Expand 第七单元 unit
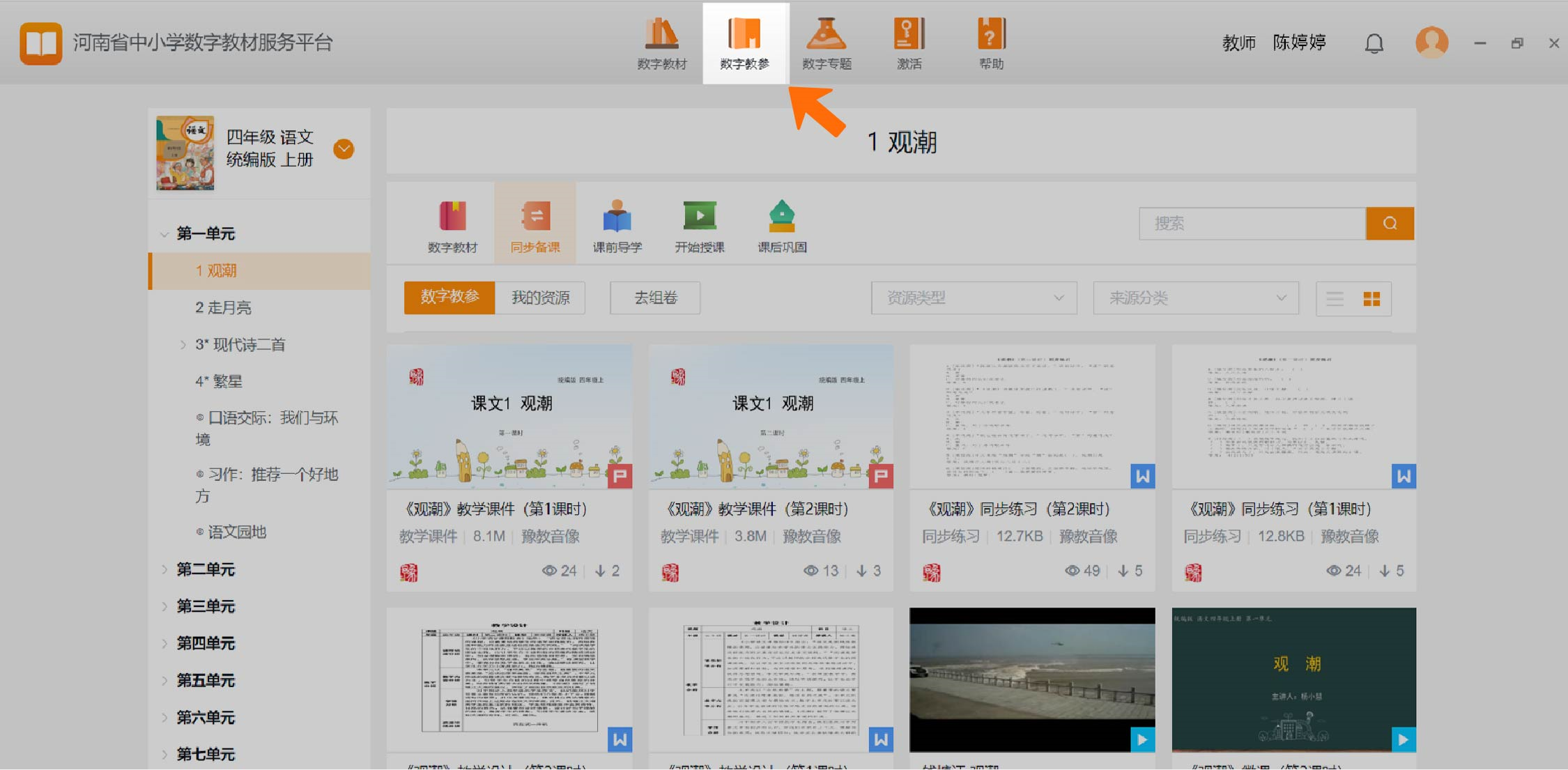 [x=164, y=754]
